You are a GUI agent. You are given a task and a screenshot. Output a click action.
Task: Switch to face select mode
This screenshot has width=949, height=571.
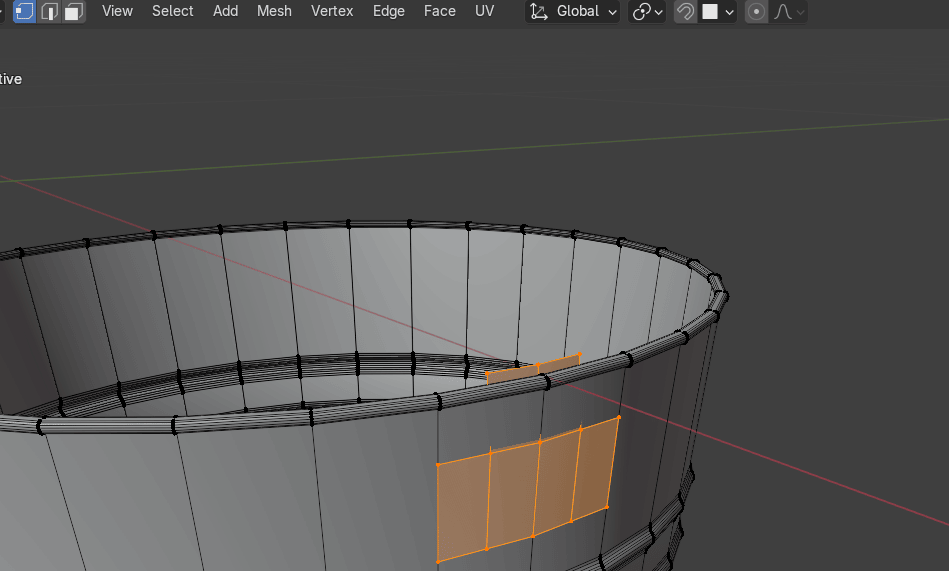click(73, 12)
